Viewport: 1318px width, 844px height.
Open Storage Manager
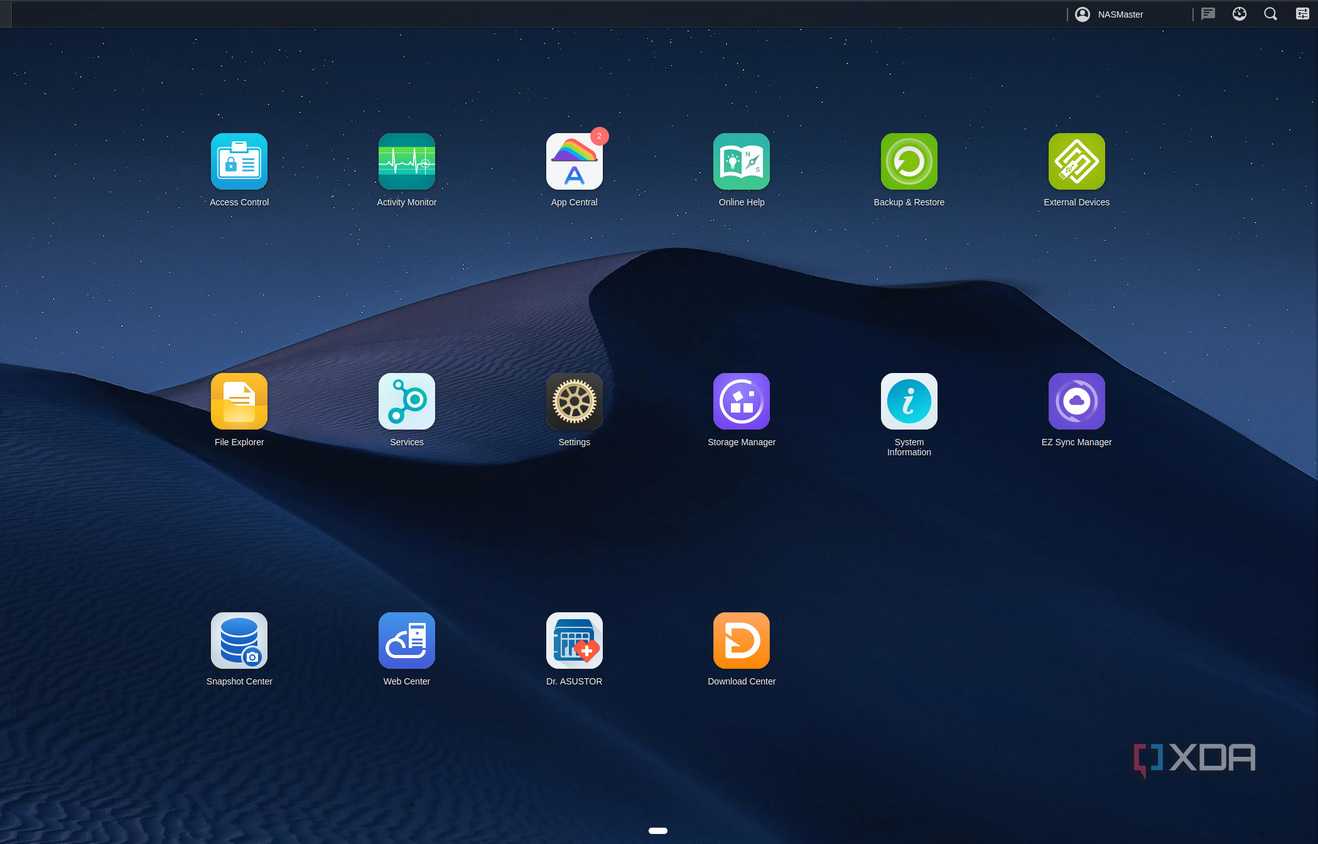[742, 401]
